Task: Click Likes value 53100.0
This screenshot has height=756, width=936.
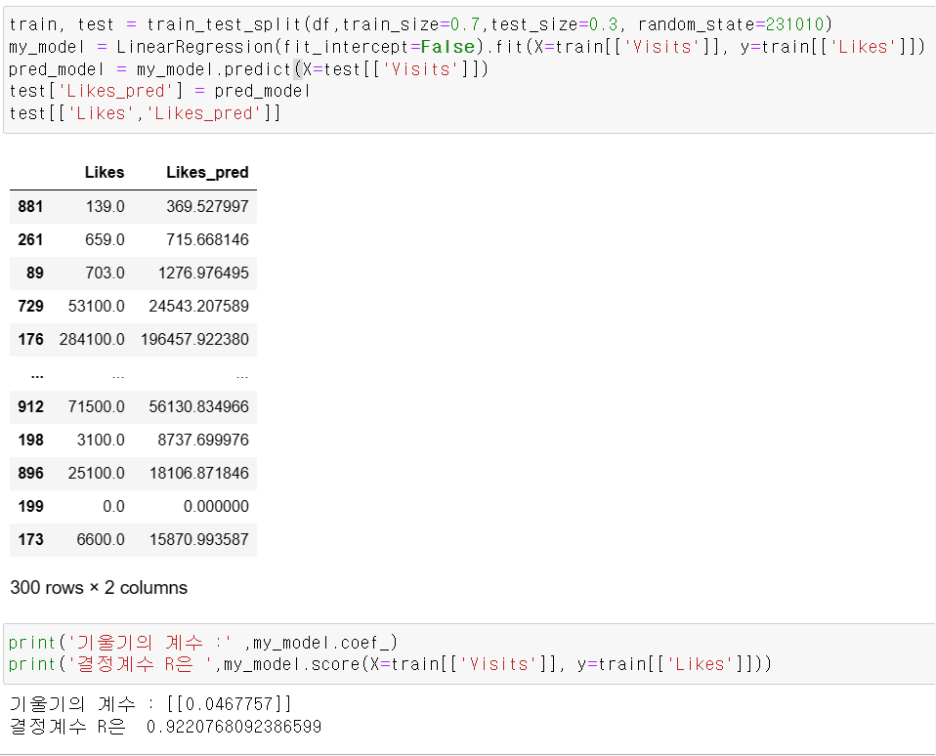Action: tap(96, 306)
